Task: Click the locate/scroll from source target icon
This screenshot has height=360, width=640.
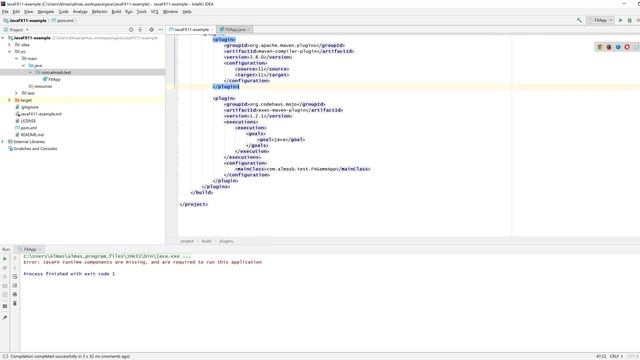Action: (131, 30)
